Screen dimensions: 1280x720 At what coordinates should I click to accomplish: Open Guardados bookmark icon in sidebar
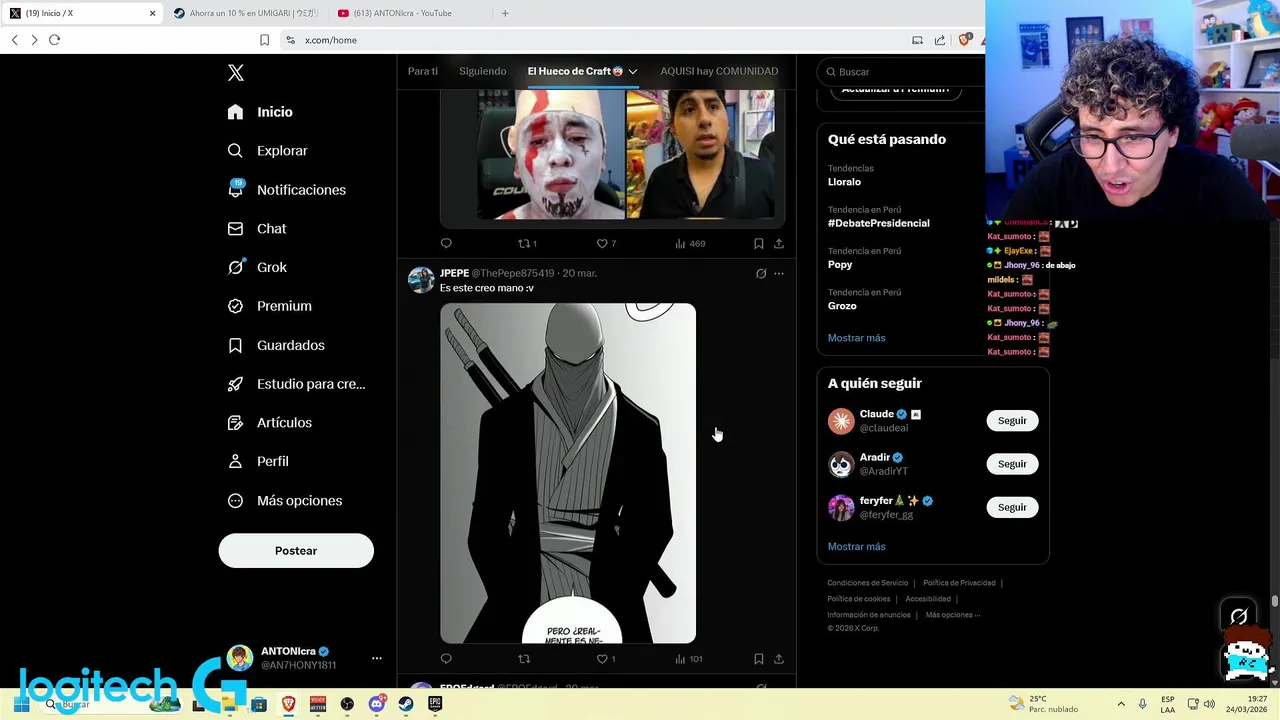pyautogui.click(x=235, y=345)
